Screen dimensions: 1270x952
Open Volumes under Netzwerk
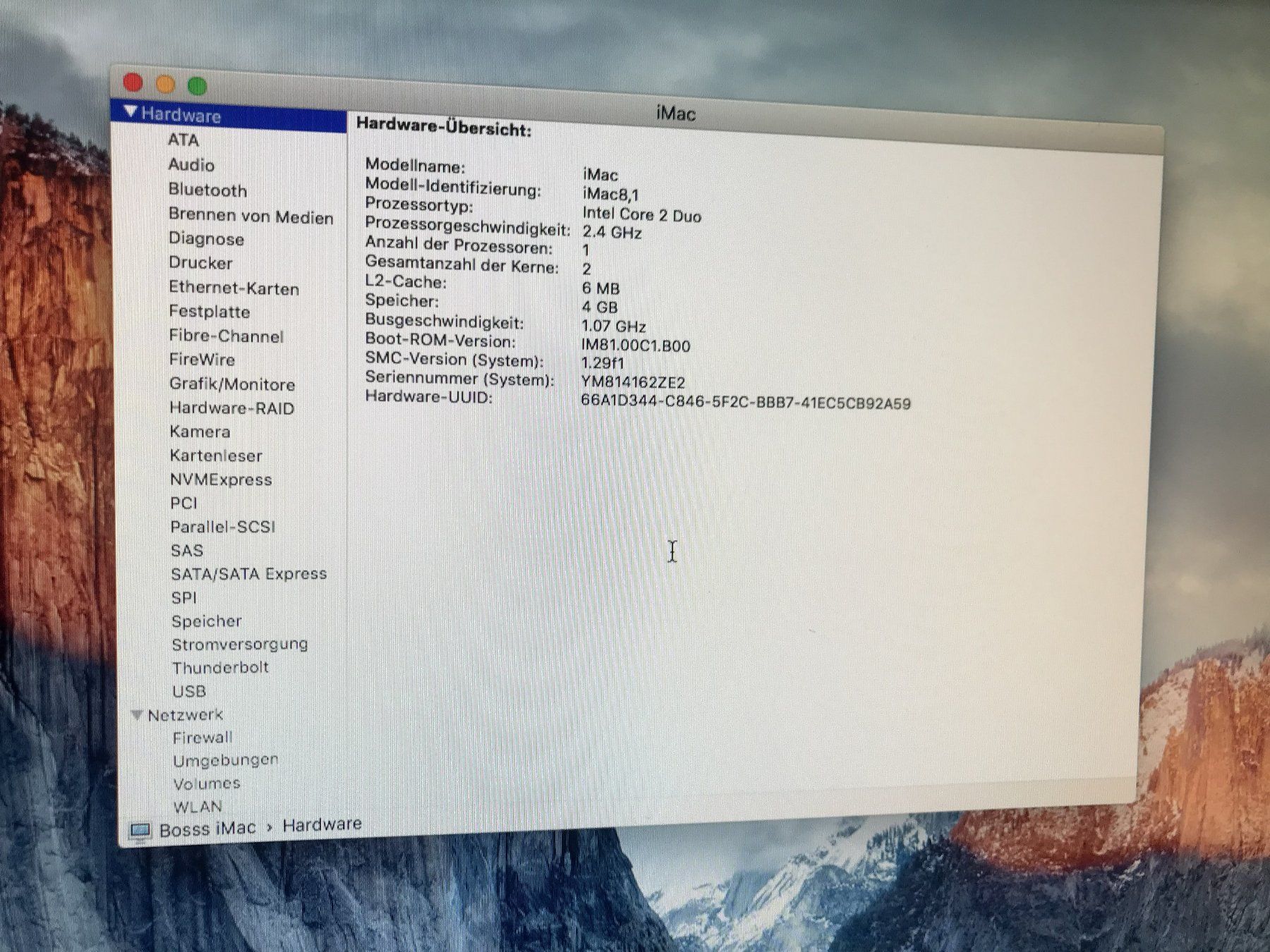(x=207, y=783)
